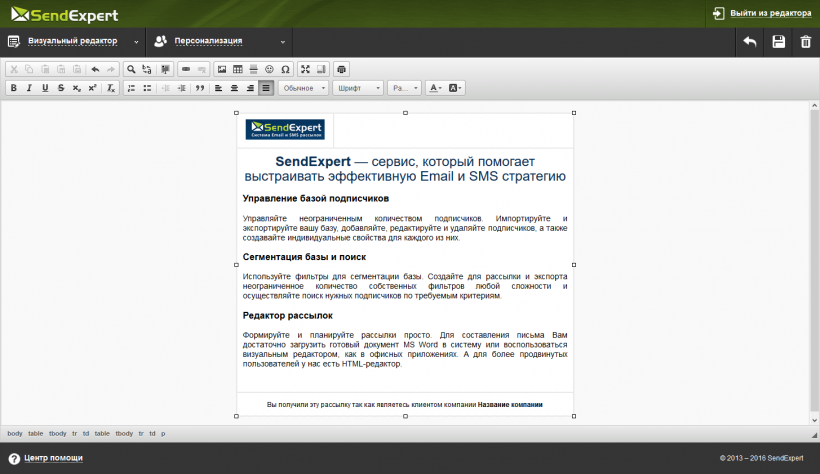Viewport: 820px width, 474px height.
Task: Open the Replace tool icon
Action: tap(147, 69)
